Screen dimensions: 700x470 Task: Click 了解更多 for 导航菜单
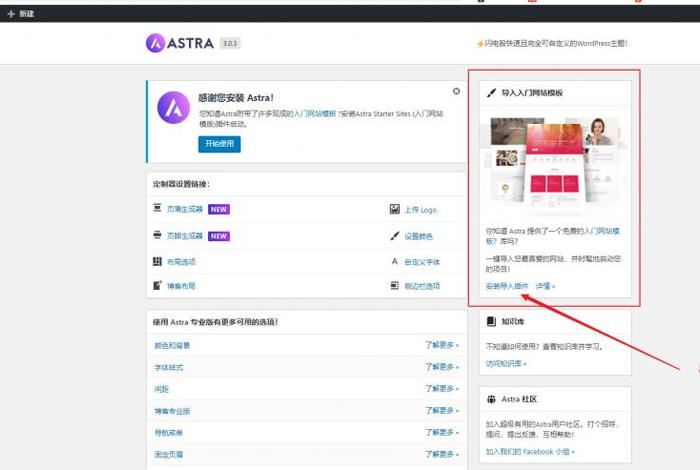click(442, 433)
